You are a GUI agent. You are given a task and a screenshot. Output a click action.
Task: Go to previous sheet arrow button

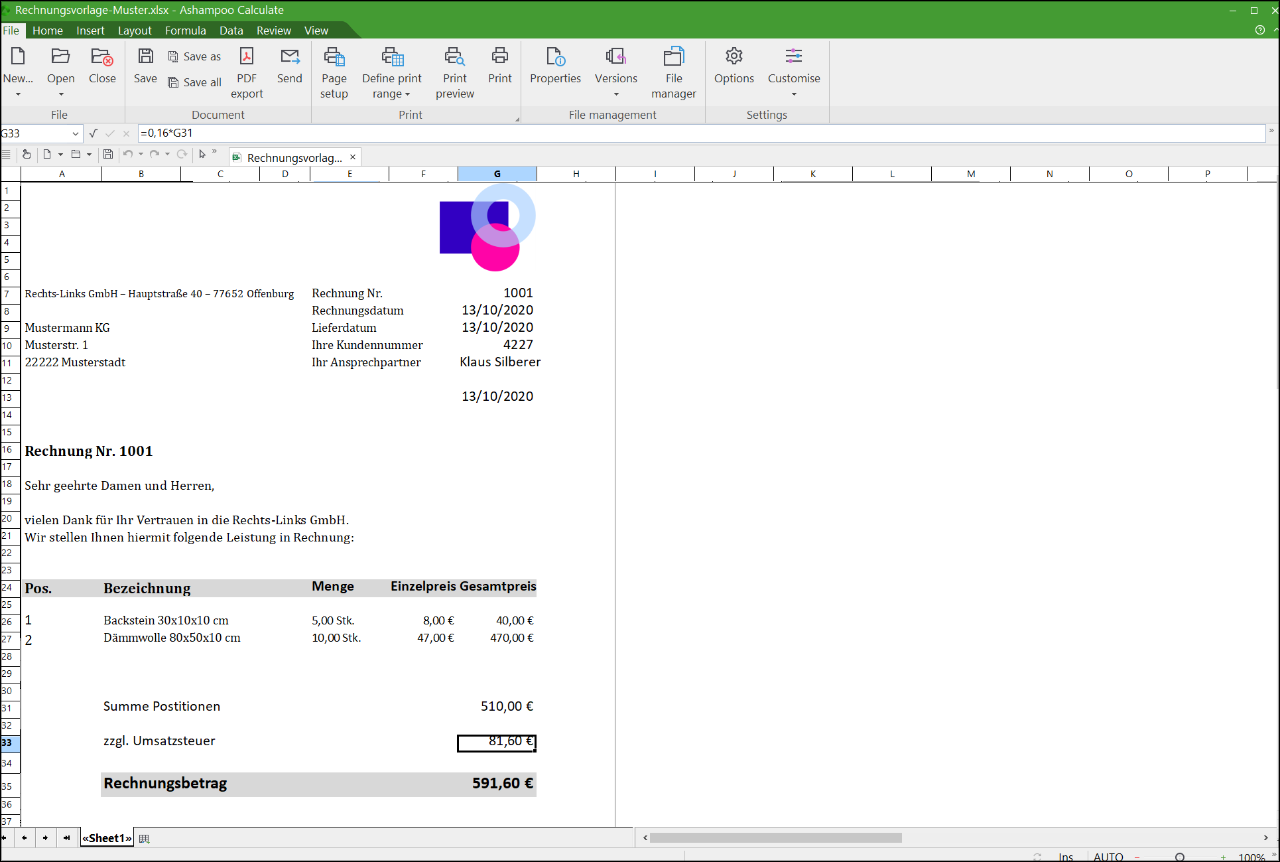[x=24, y=838]
